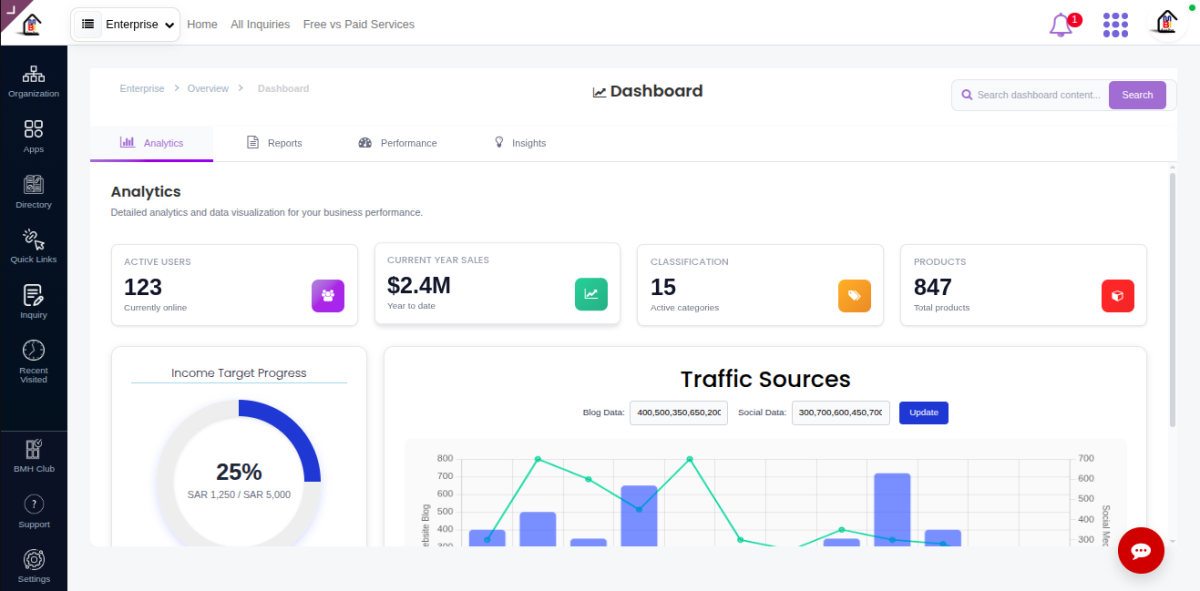Open the Directory sidebar item
1200x591 pixels.
(33, 191)
